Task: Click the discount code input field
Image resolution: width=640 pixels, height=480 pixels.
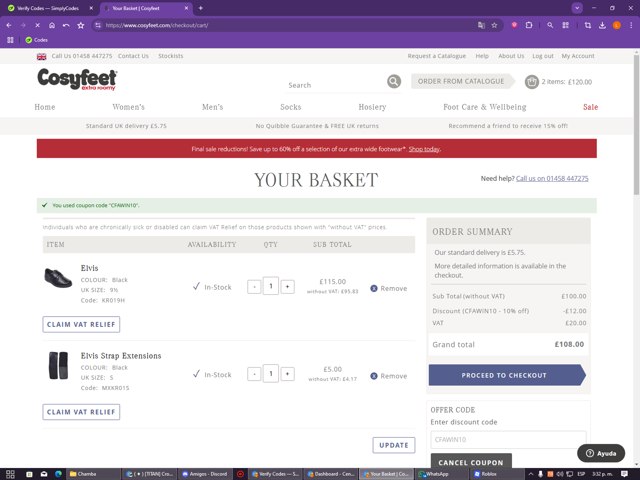Action: 508,440
